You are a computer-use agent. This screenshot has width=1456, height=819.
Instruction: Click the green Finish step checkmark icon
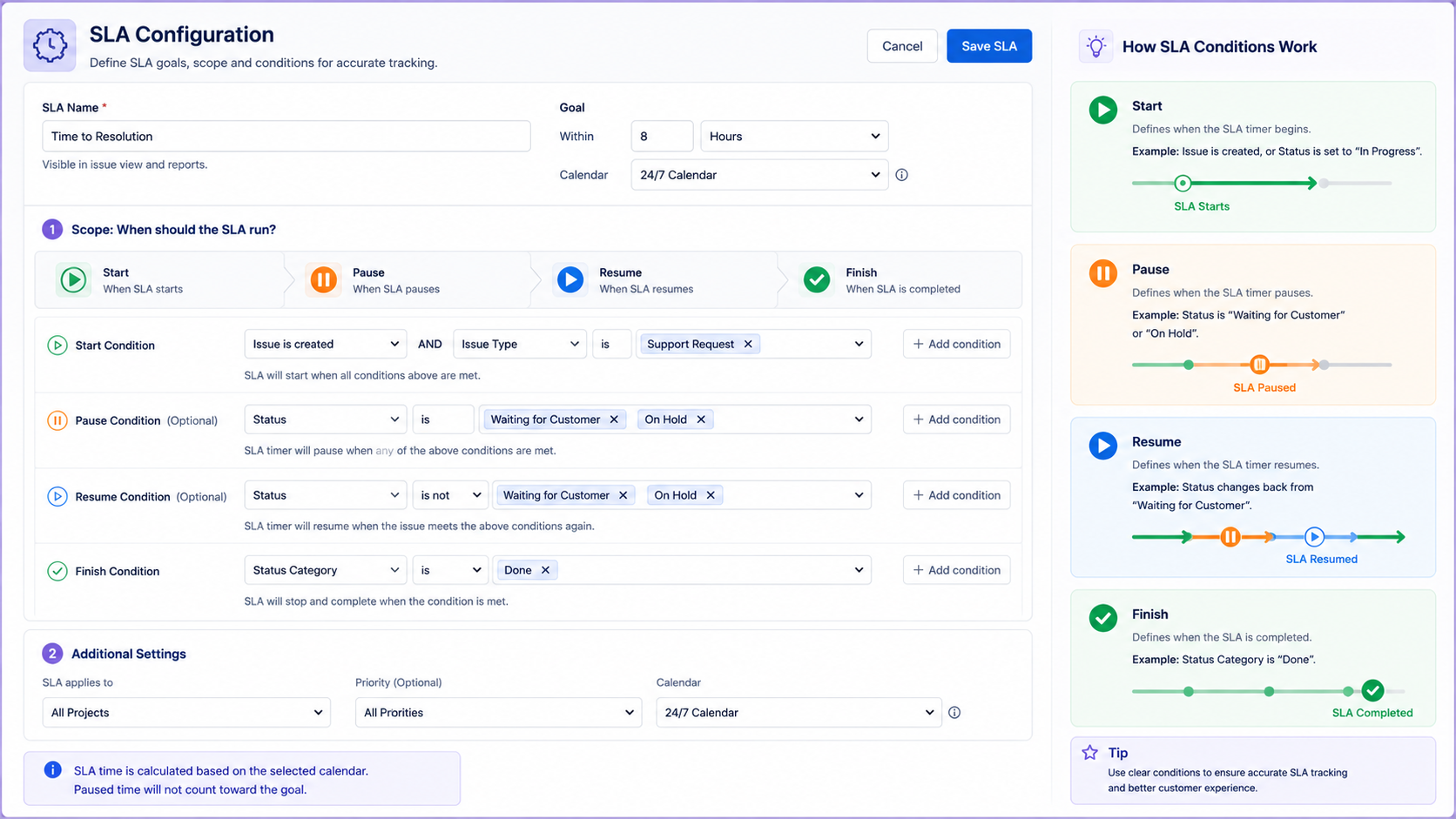tap(817, 280)
